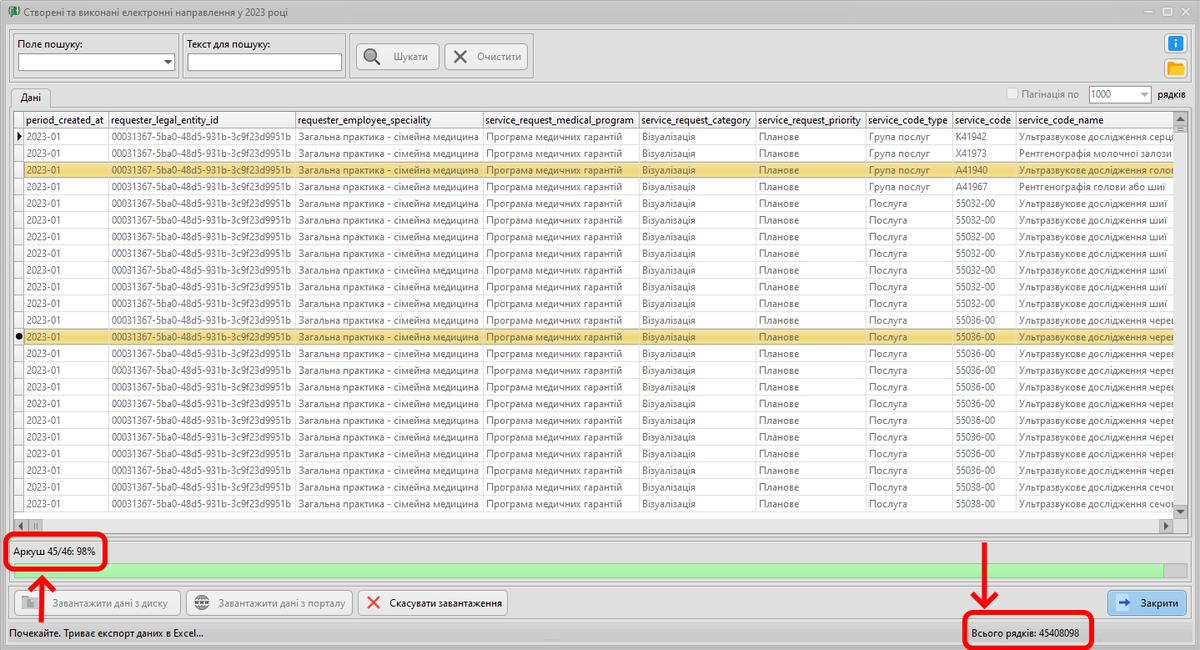Screen dimensions: 1200x650
Task: Open the orange folder icon
Action: (x=1175, y=68)
